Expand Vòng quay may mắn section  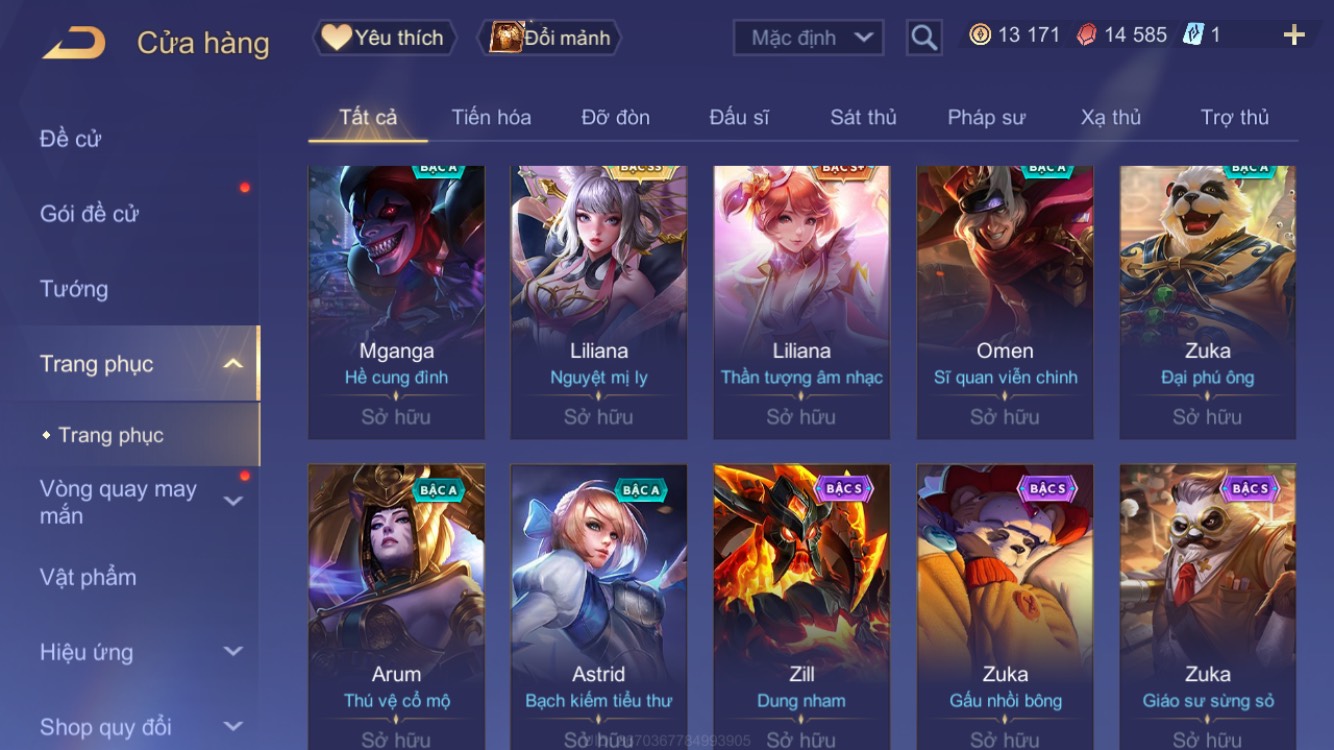[233, 501]
